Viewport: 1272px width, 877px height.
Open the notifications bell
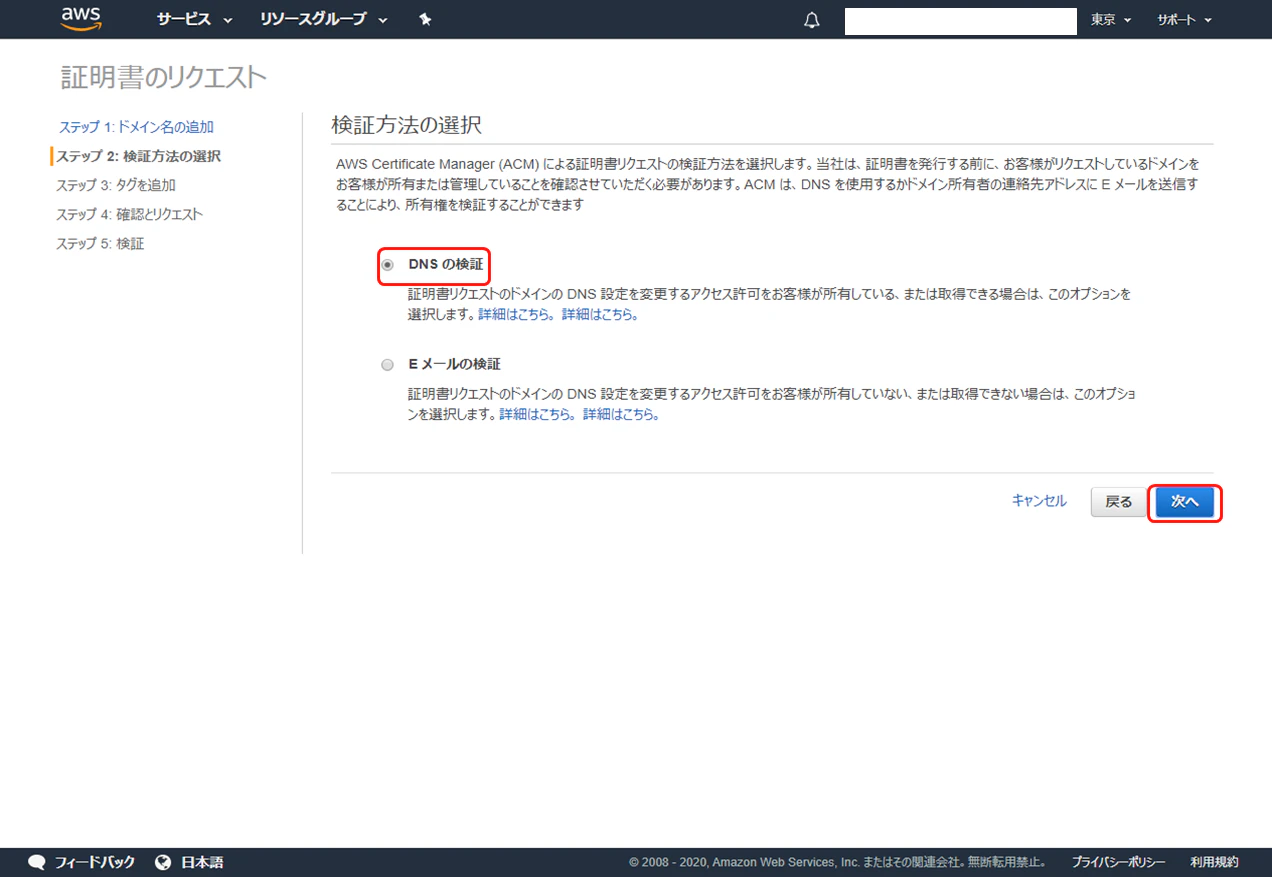(x=812, y=20)
